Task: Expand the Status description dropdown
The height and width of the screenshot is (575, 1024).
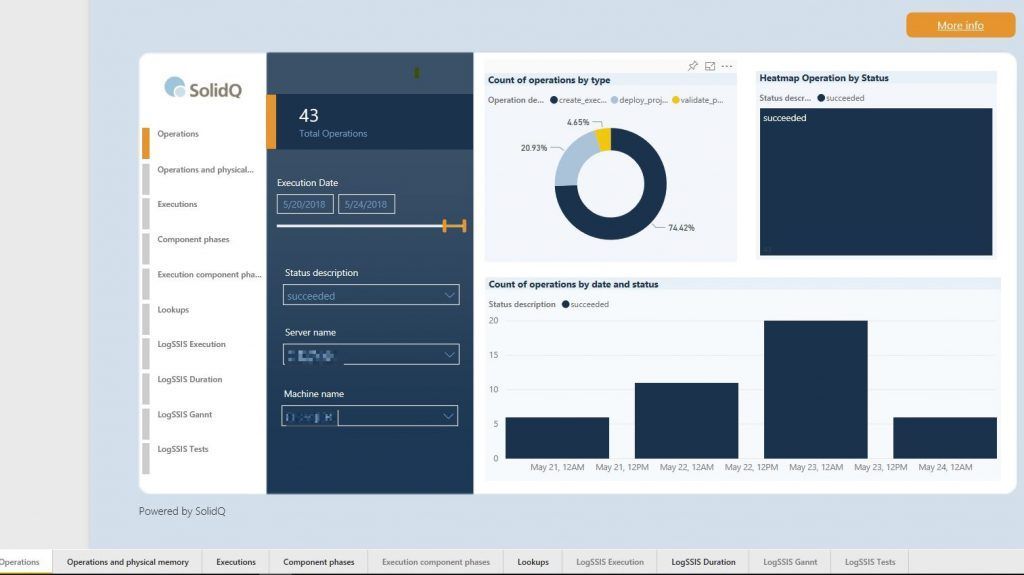Action: 449,295
